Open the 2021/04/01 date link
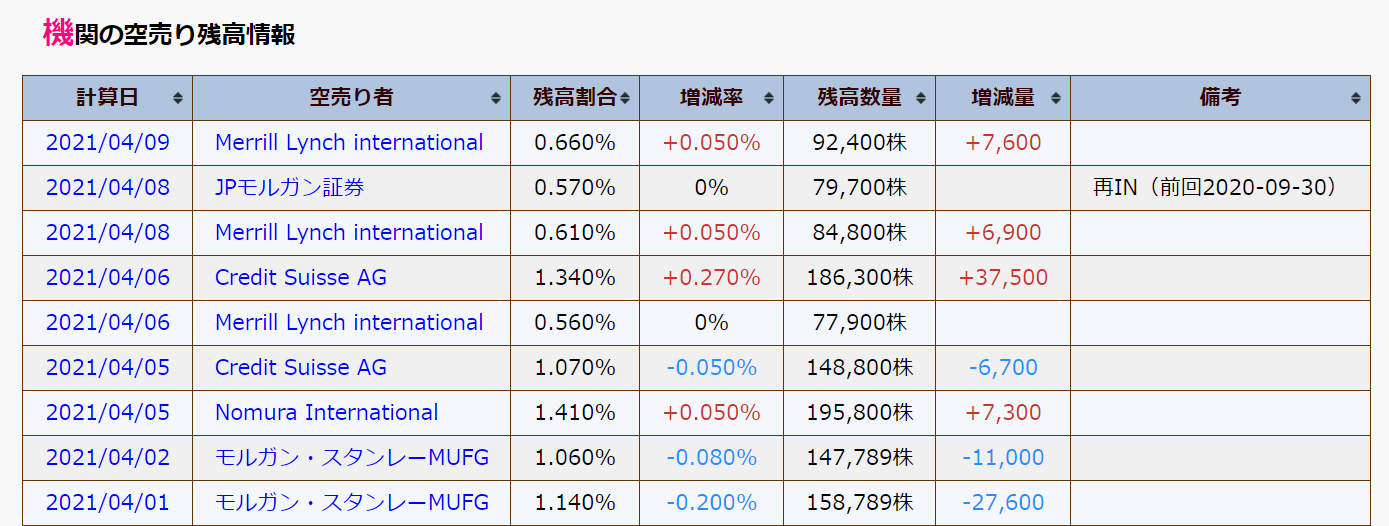Viewport: 1389px width, 526px height. [x=108, y=502]
